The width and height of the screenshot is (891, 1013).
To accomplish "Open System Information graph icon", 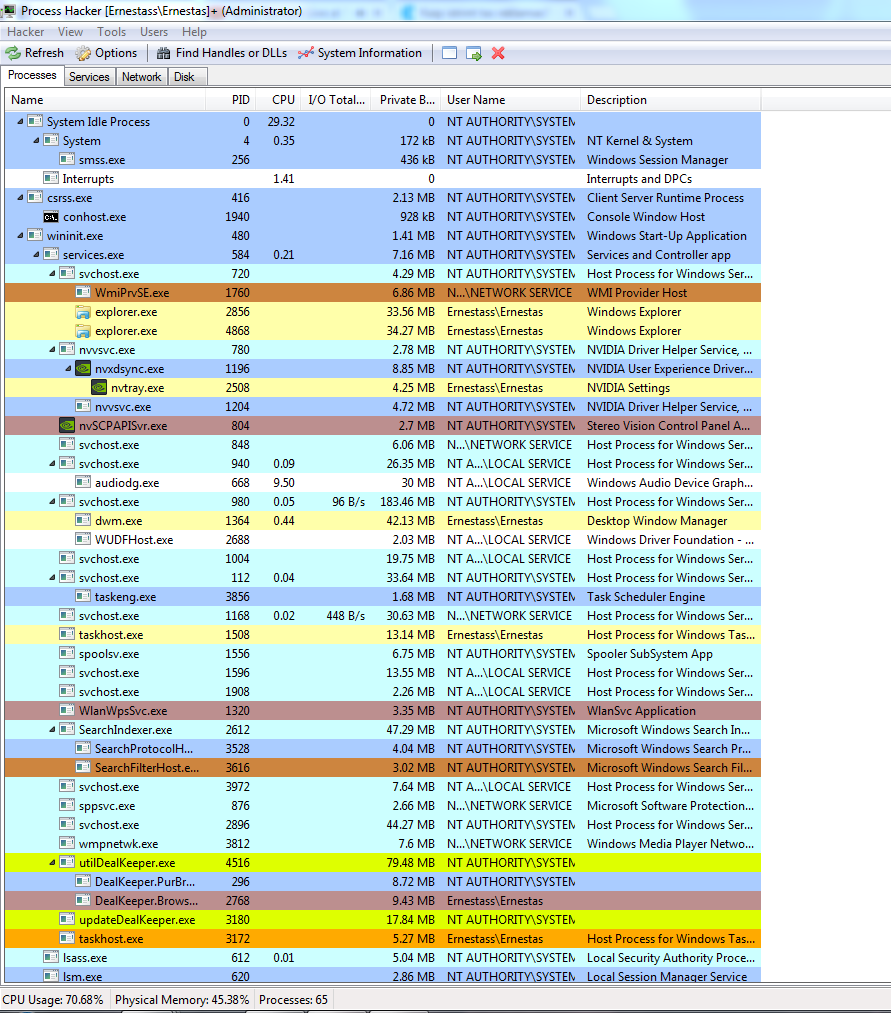I will 306,53.
